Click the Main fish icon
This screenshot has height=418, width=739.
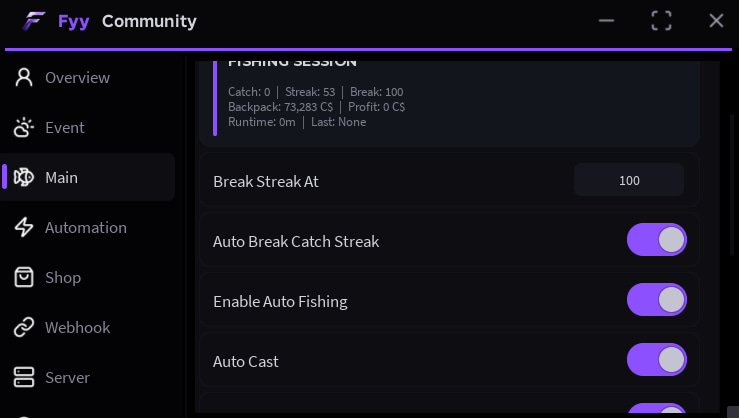24,177
